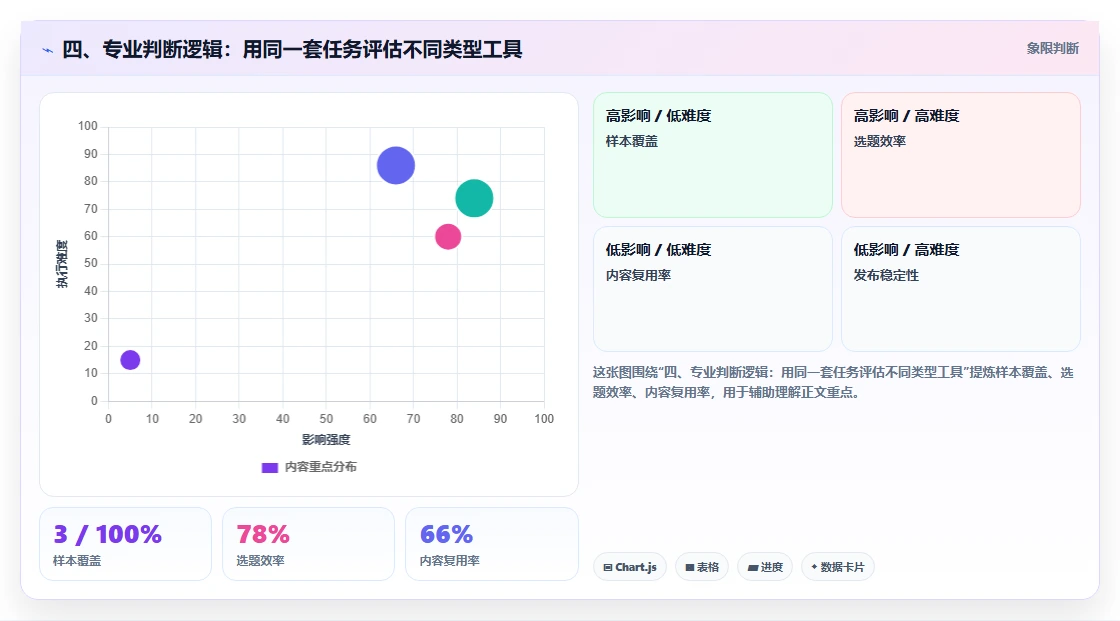Viewport: 1120px width, 621px height.
Task: Click the 象限判断 label in the header
Action: pyautogui.click(x=1052, y=49)
